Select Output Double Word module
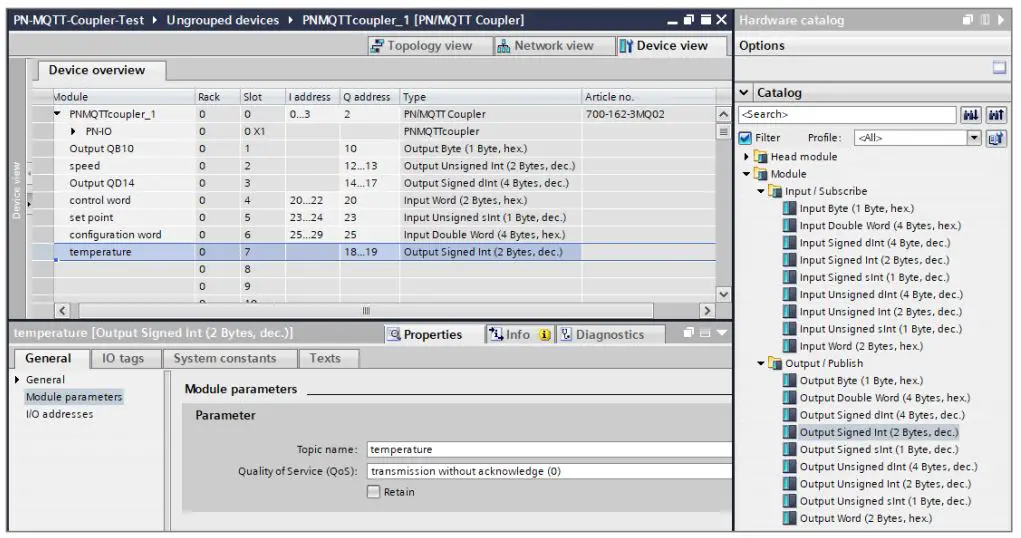The width and height of the screenshot is (1021, 538). [884, 398]
